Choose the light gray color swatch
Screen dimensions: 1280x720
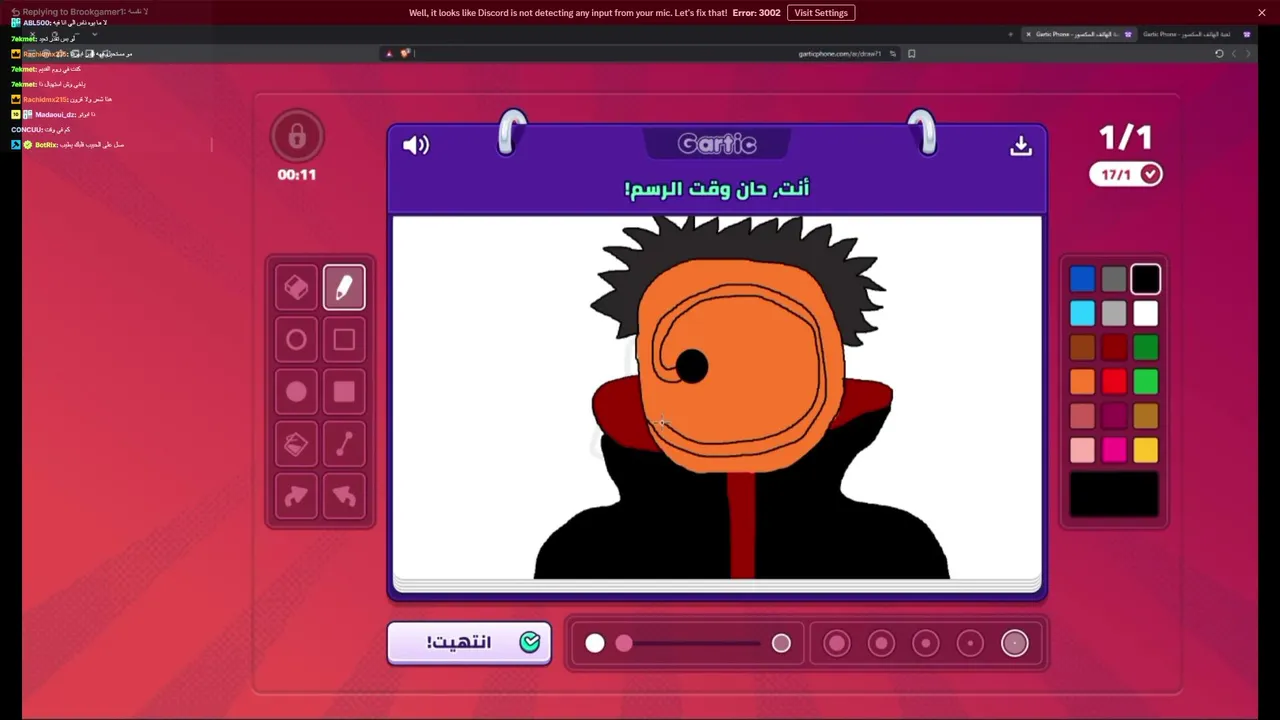(x=1114, y=313)
